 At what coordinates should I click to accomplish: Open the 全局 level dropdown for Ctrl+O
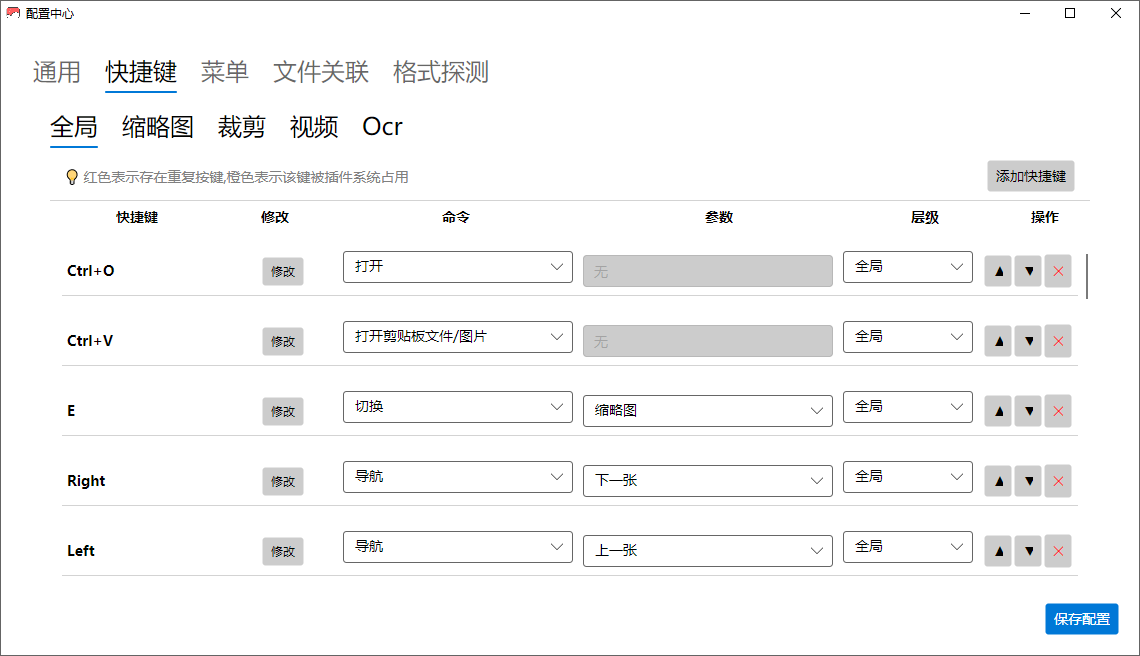pyautogui.click(x=907, y=267)
